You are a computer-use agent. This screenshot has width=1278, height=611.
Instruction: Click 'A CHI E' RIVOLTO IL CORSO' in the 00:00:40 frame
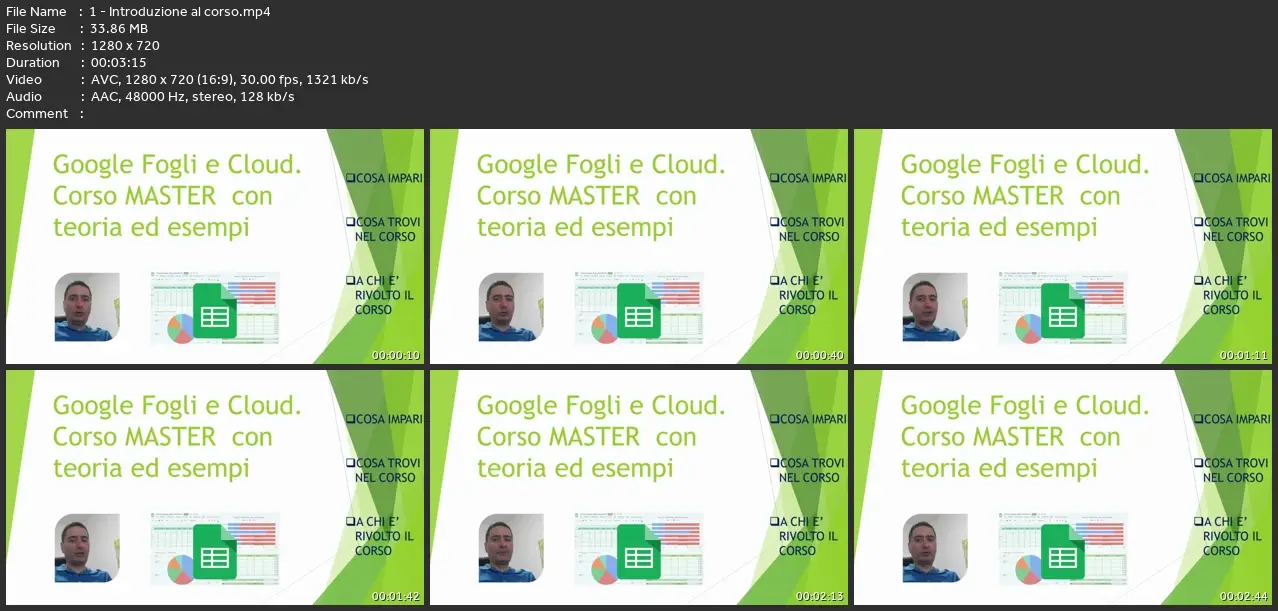click(x=805, y=296)
